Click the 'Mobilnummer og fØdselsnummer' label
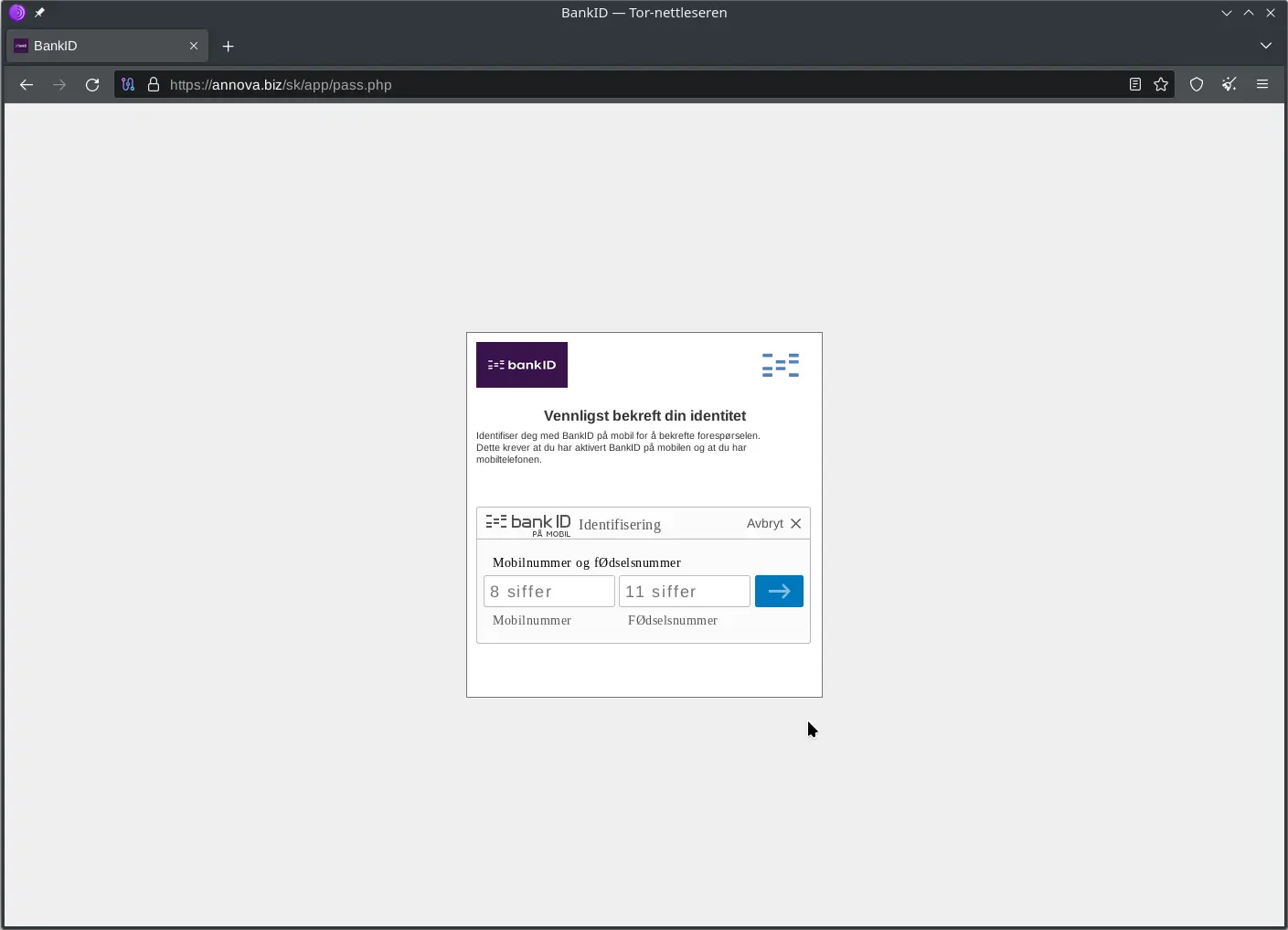Screen dimensions: 1288x930 tap(587, 562)
